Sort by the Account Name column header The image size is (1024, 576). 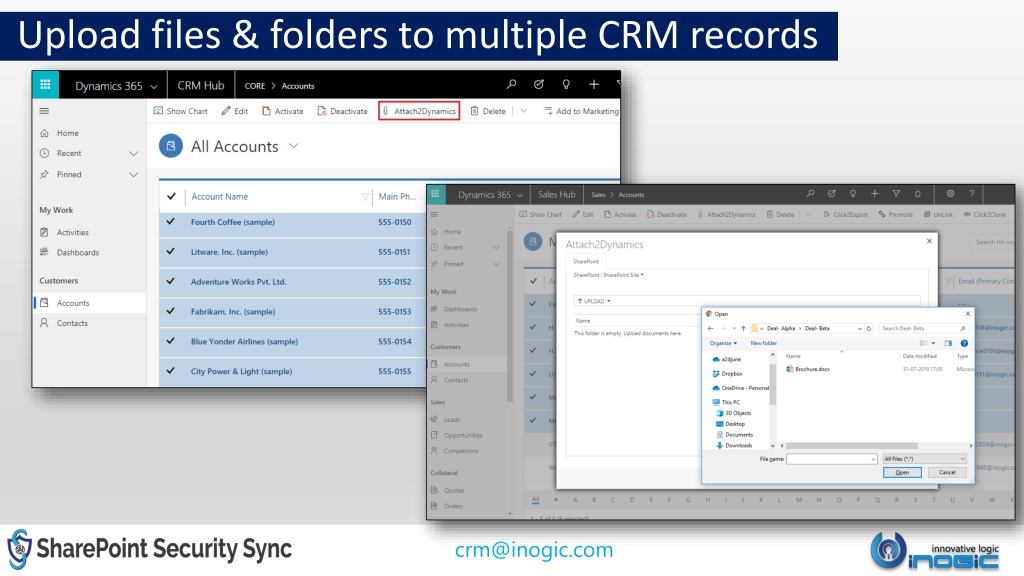(219, 197)
